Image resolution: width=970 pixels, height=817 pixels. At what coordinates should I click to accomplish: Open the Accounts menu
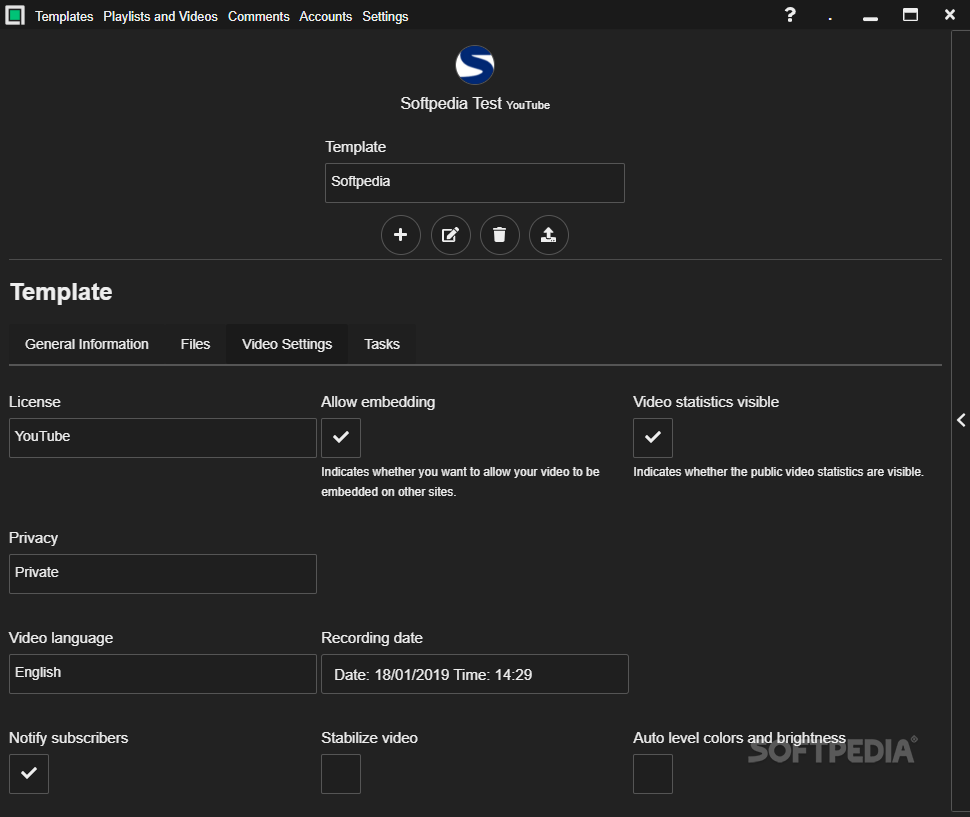[x=325, y=16]
